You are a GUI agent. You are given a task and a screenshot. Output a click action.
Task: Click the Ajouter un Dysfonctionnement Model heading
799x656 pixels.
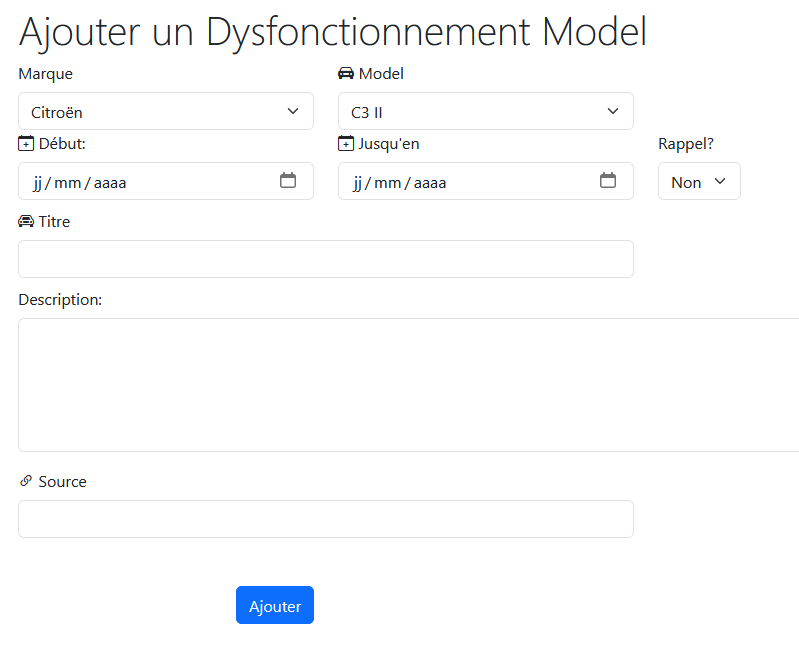pyautogui.click(x=333, y=32)
